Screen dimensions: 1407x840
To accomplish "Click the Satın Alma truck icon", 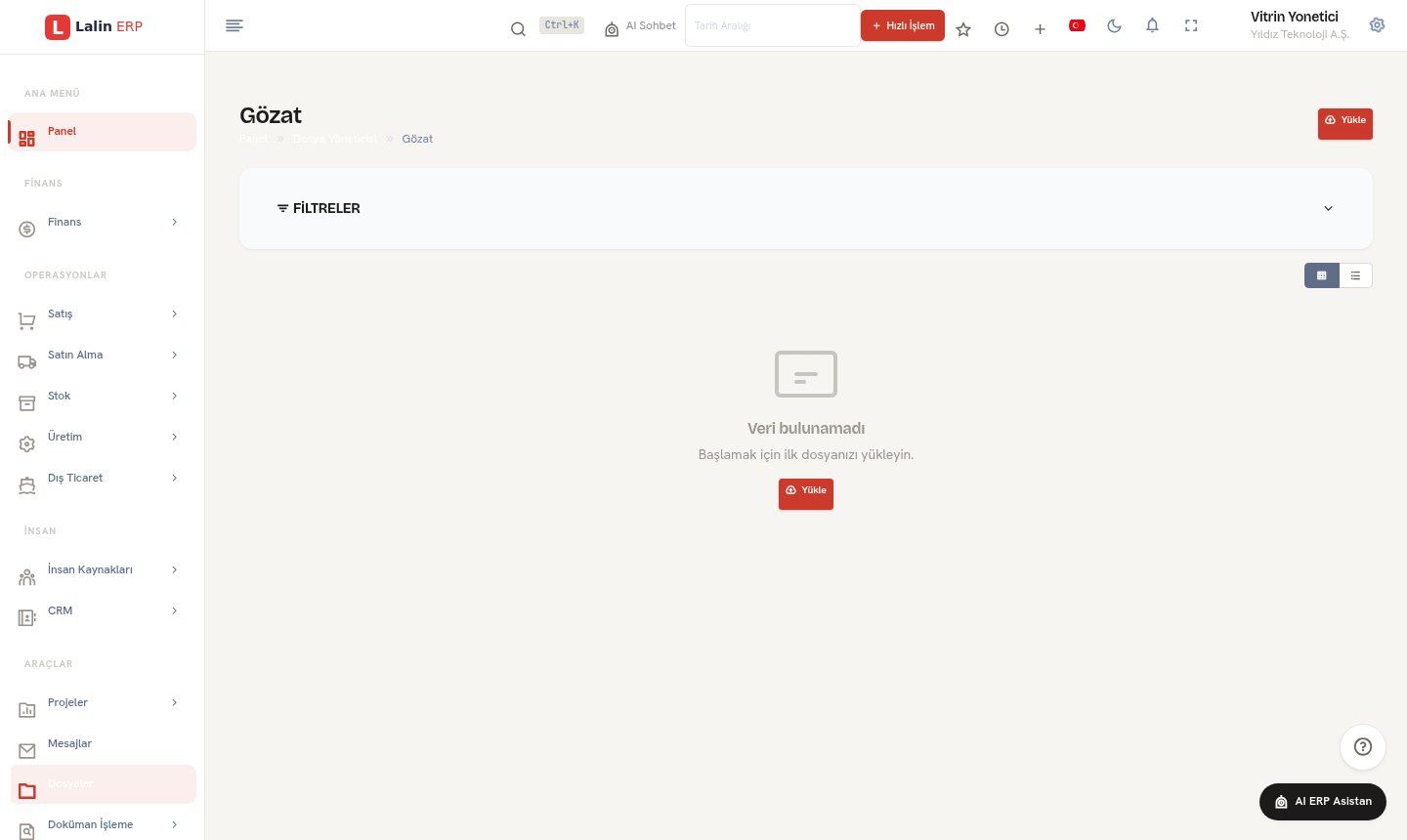I will click(27, 362).
